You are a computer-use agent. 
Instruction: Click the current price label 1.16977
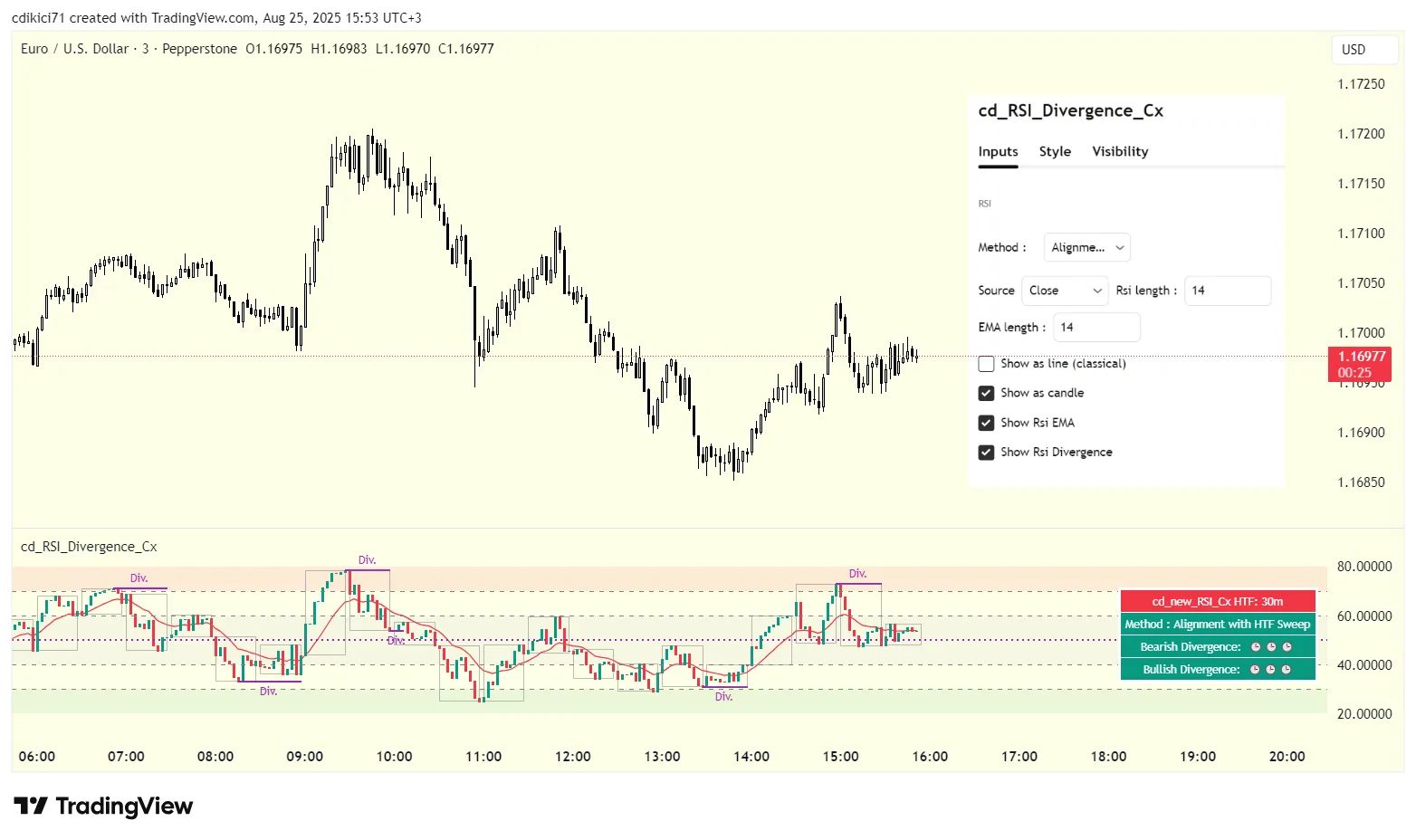[x=1362, y=357]
